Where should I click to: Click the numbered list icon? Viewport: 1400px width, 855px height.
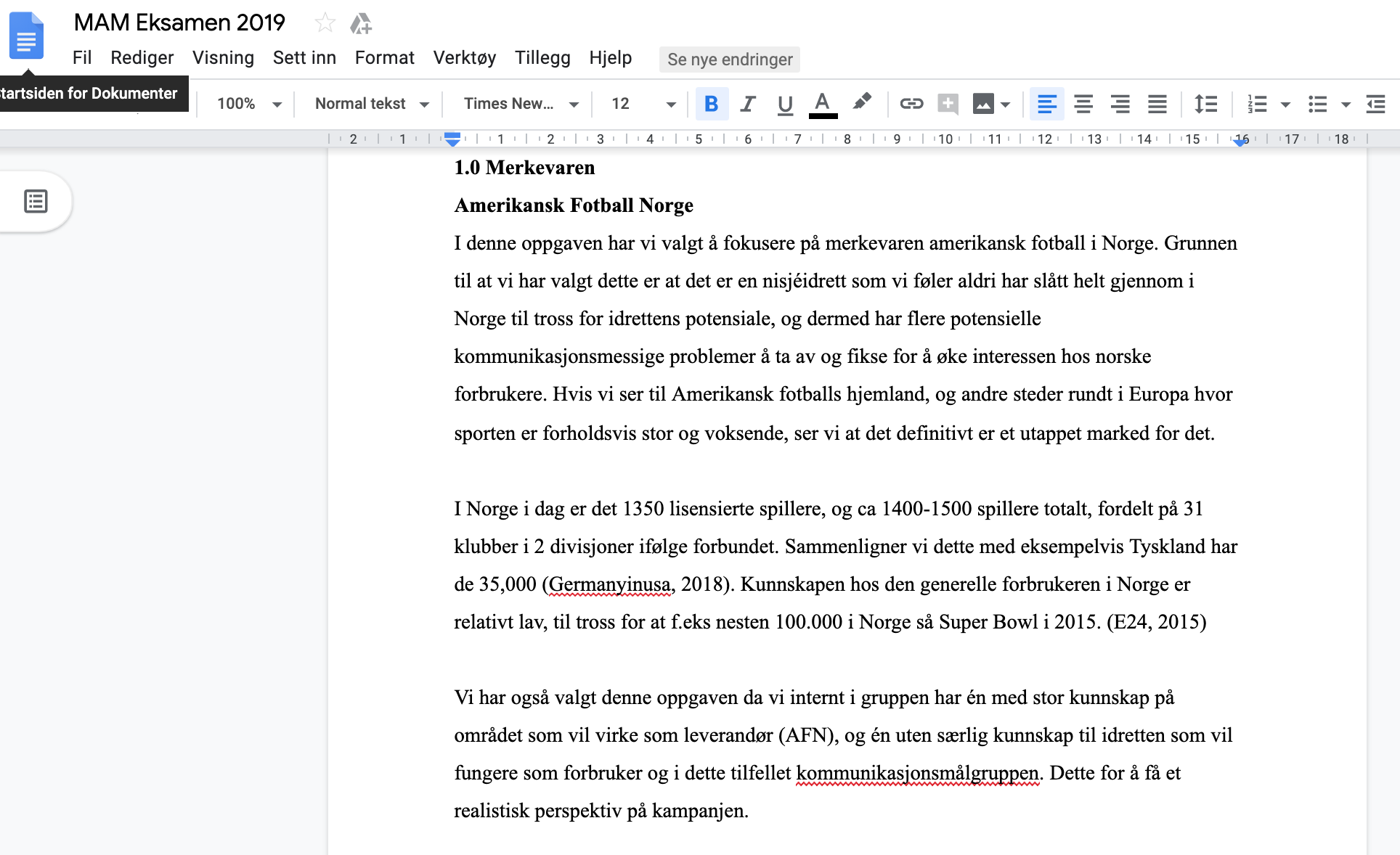point(1257,104)
